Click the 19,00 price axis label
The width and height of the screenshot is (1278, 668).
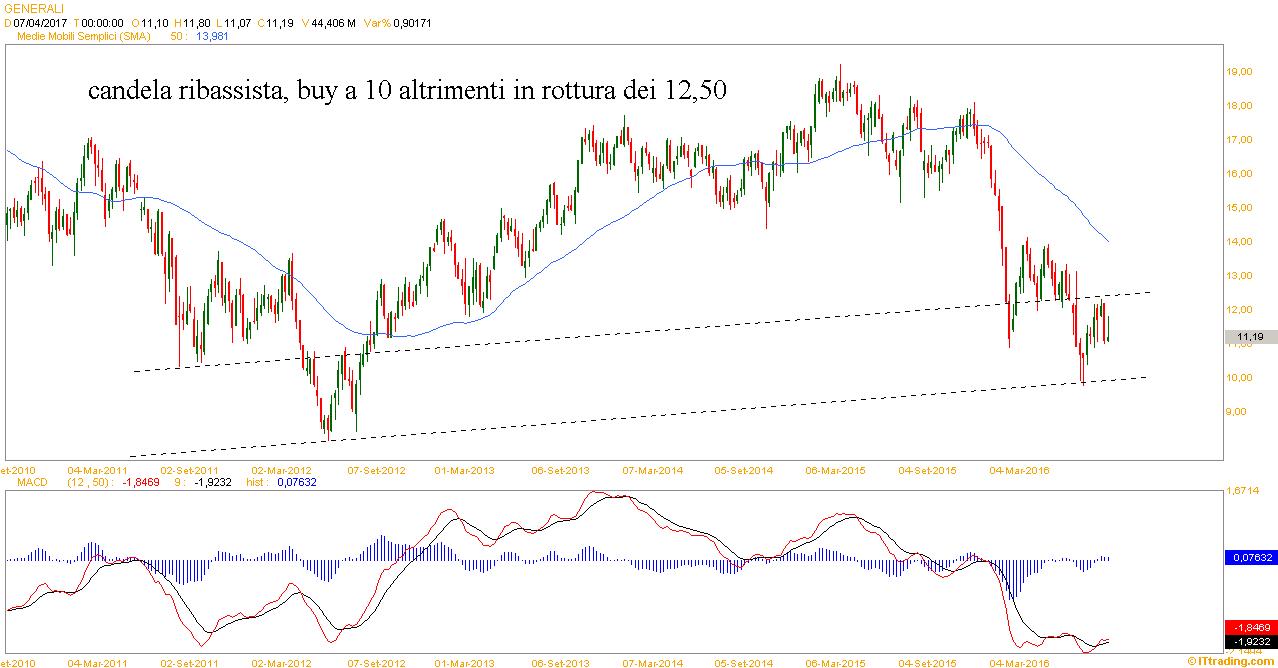click(x=1240, y=72)
